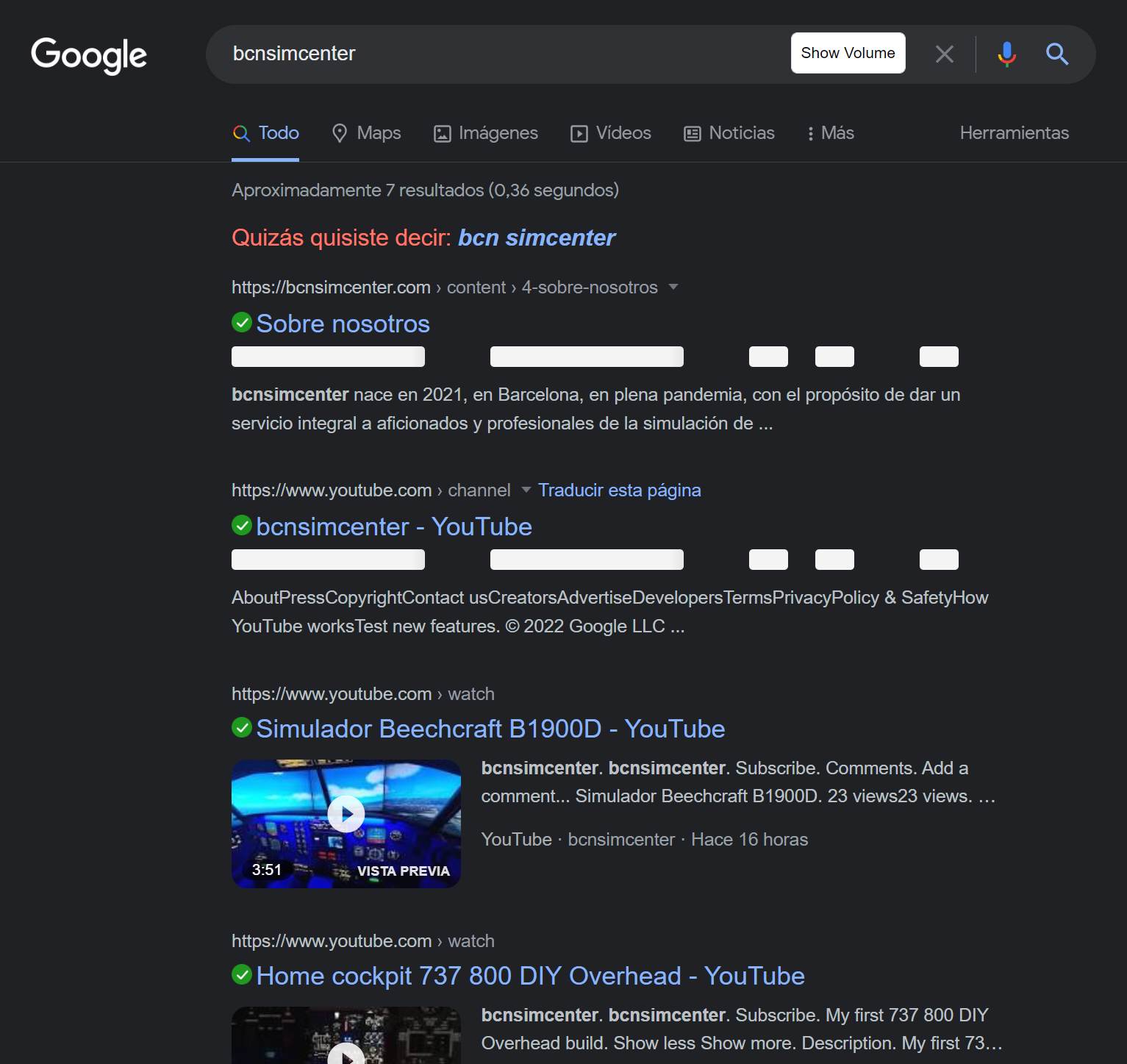
Task: Open the Noticias tab
Action: coord(729,133)
